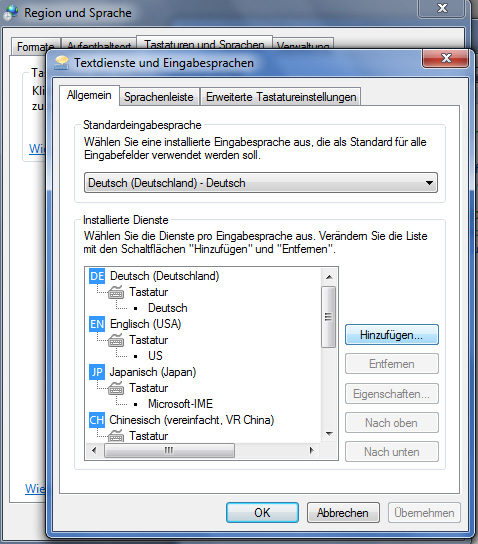Confirm the dialog with OK

point(262,512)
